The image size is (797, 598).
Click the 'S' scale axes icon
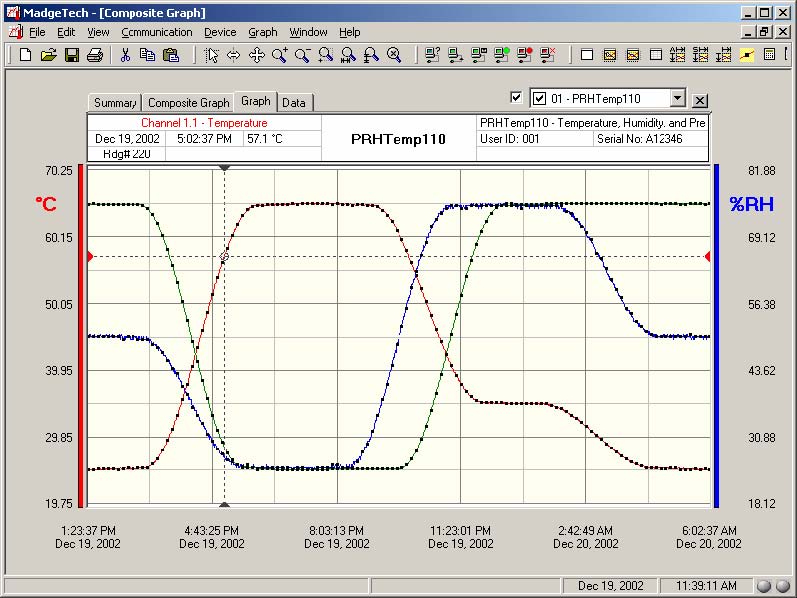point(700,54)
